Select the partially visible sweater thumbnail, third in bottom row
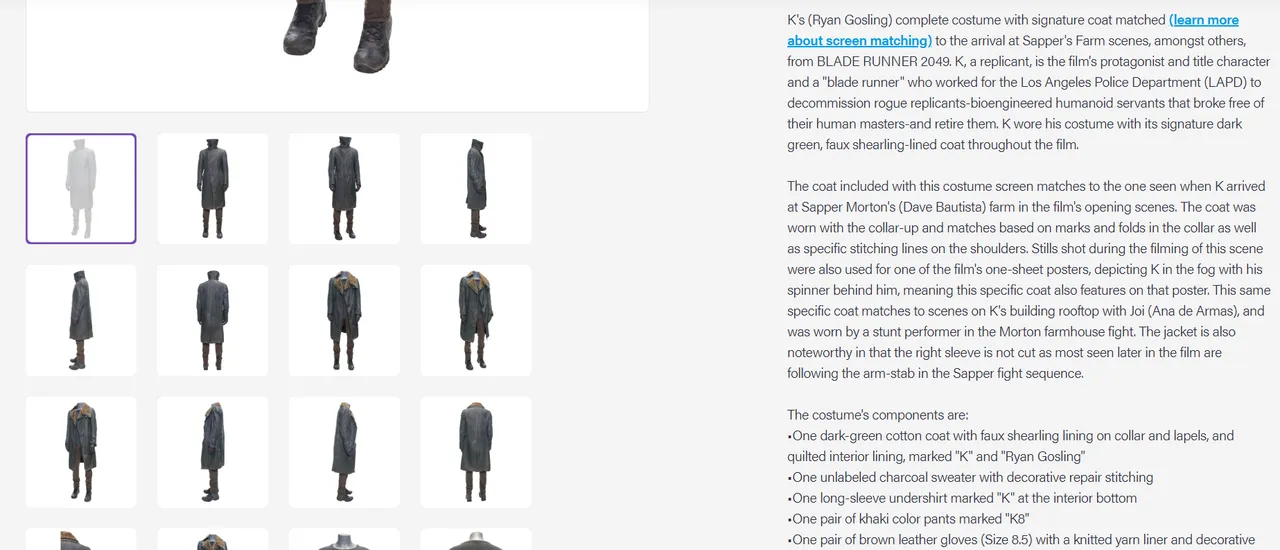The height and width of the screenshot is (550, 1280). point(344,539)
